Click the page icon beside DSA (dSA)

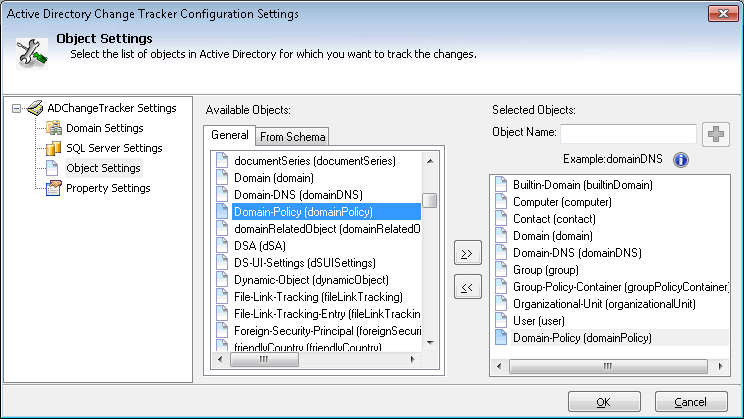(222, 245)
